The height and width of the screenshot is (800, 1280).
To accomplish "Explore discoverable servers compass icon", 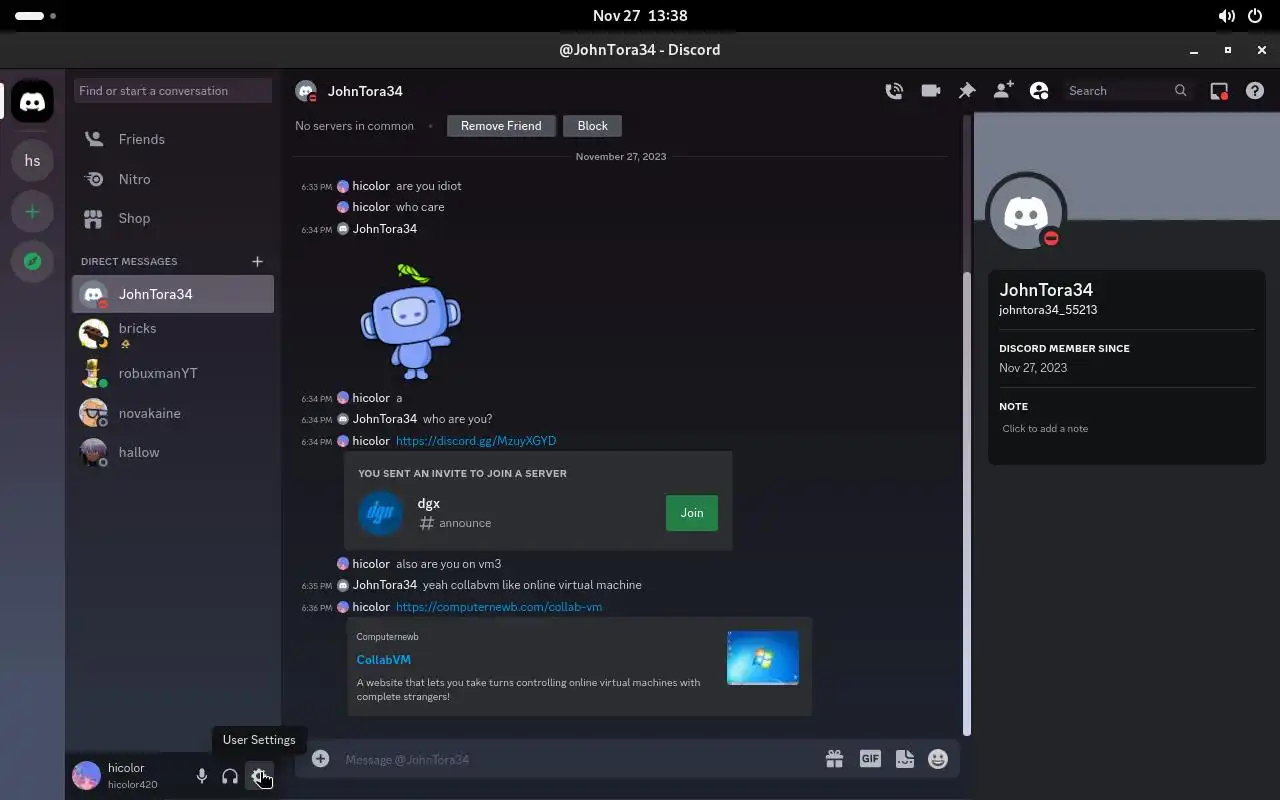I will pyautogui.click(x=32, y=262).
